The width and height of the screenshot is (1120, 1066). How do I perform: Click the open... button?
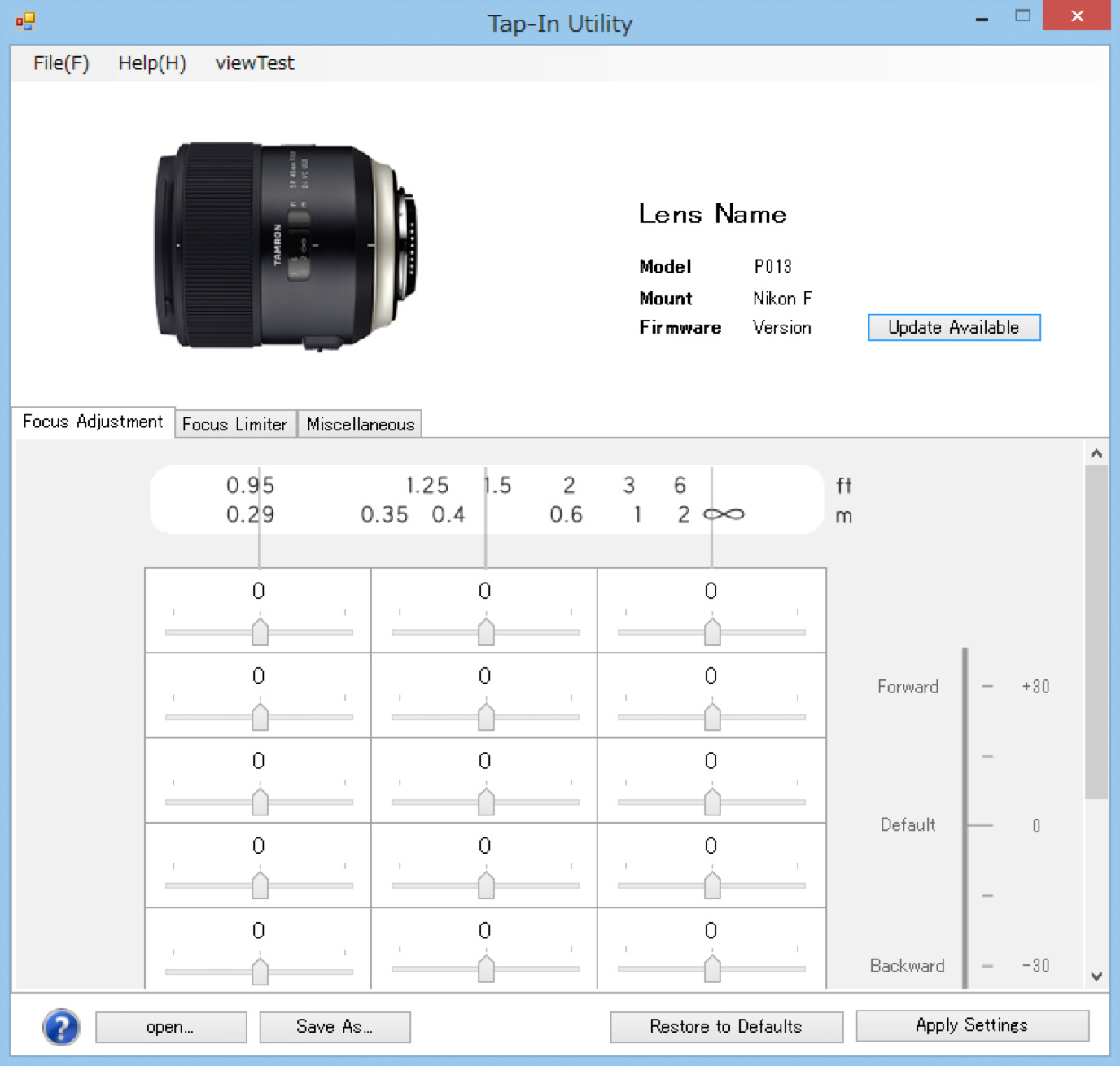(x=170, y=1027)
